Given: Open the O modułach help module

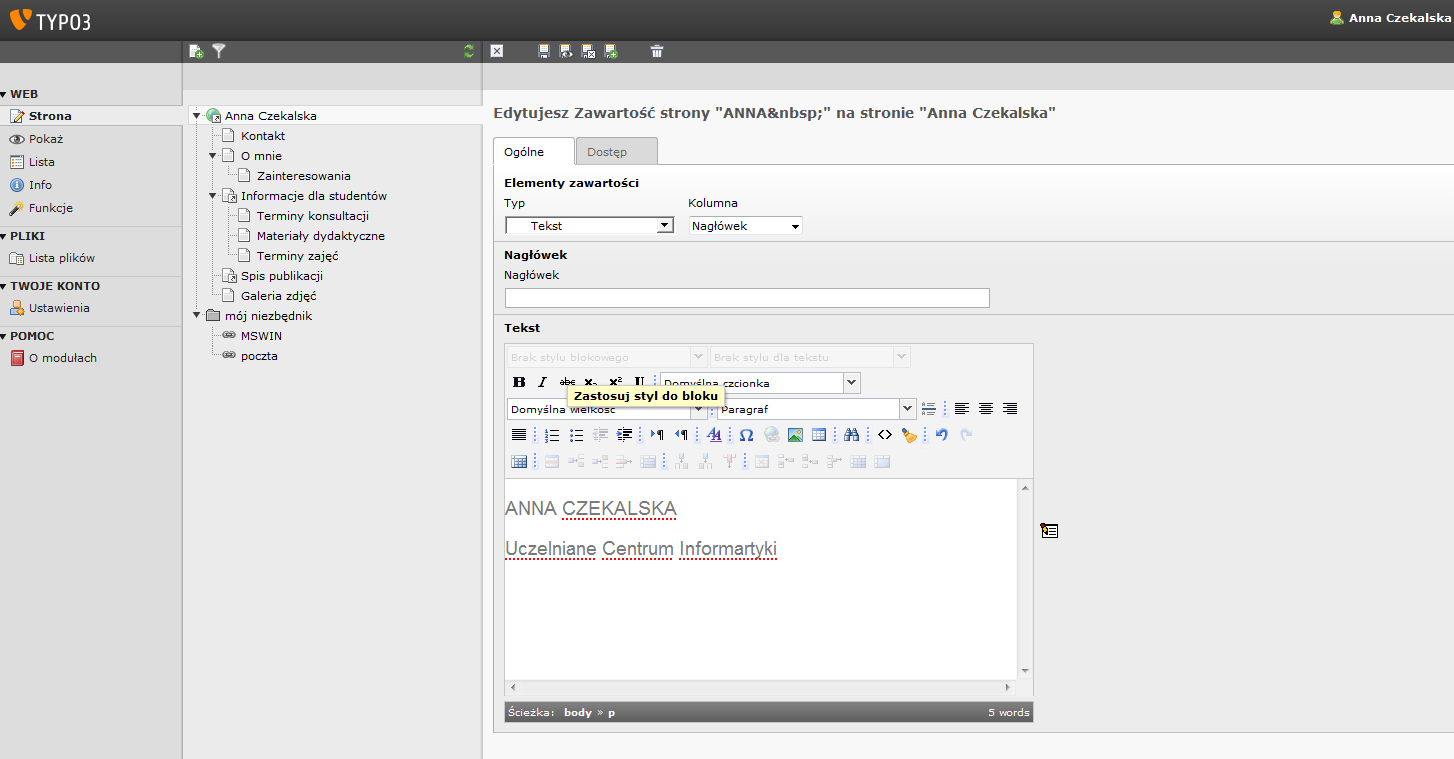Looking at the screenshot, I should [63, 358].
